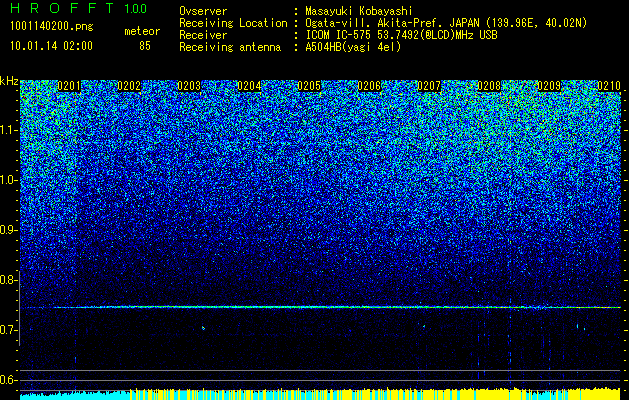Click the 0209 time marker
Image resolution: width=629 pixels, height=400 pixels.
coord(549,86)
